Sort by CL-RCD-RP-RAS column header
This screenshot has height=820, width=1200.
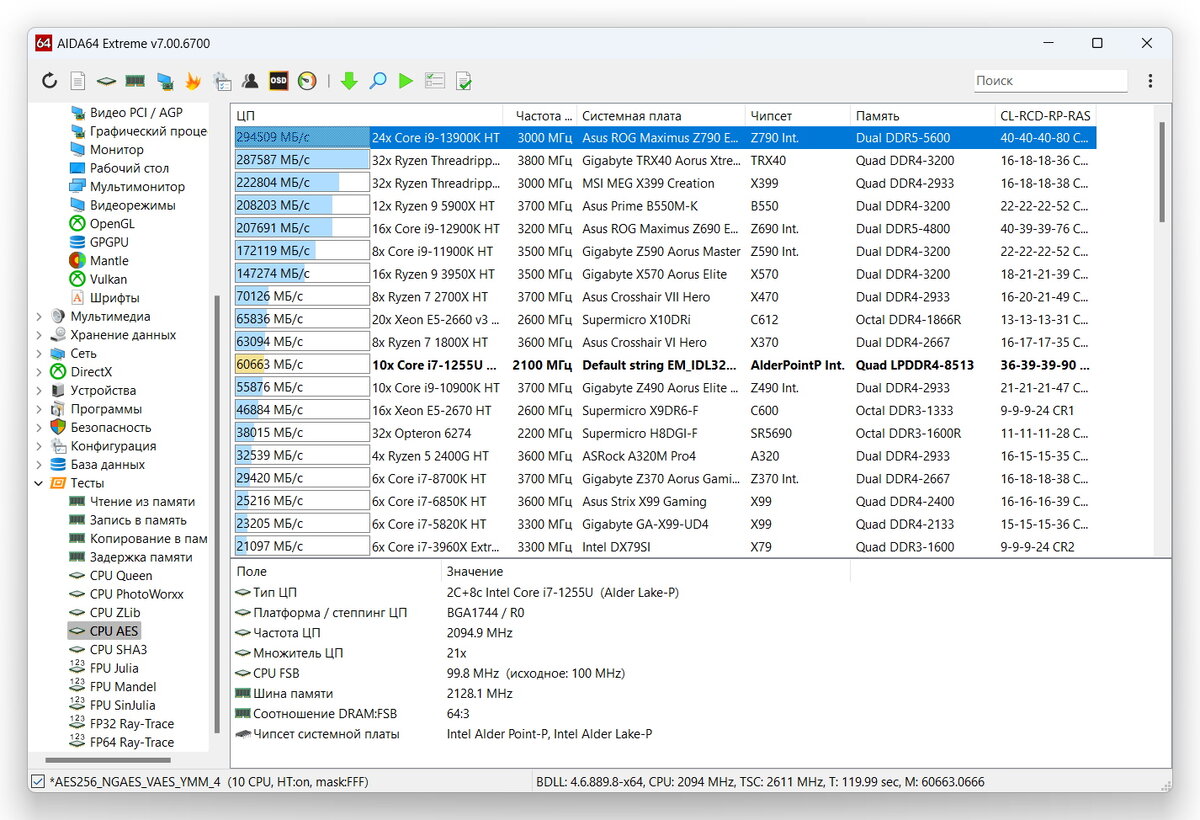click(1046, 115)
